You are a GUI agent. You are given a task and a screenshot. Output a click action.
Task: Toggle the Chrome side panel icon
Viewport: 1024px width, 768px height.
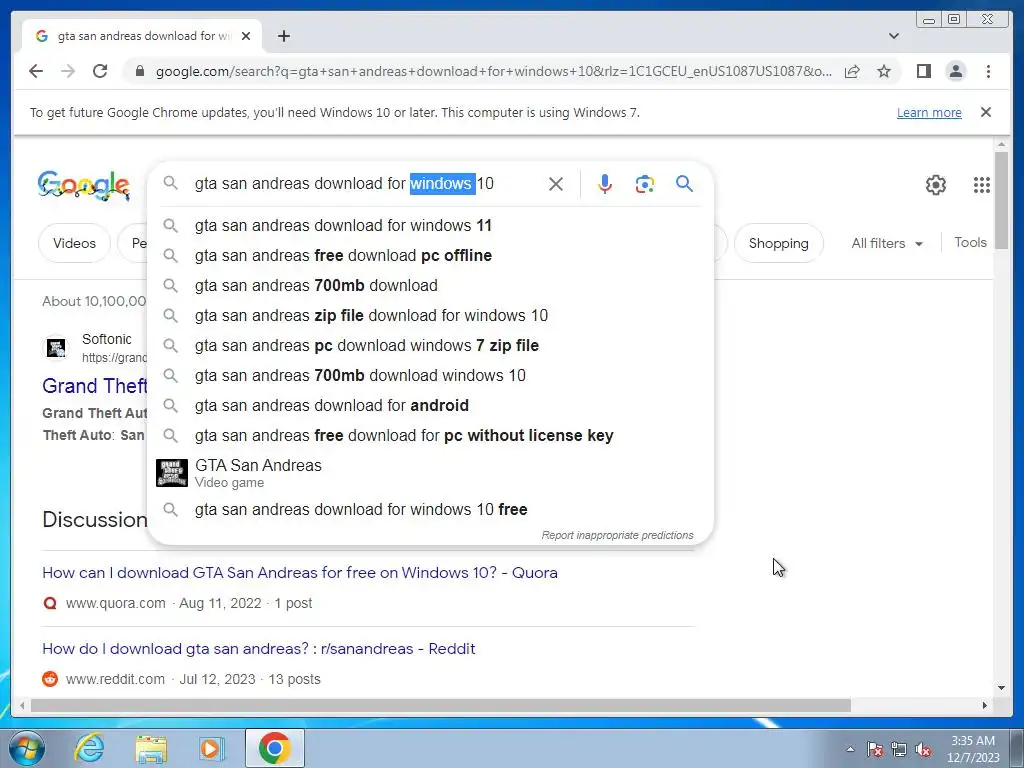(x=923, y=71)
